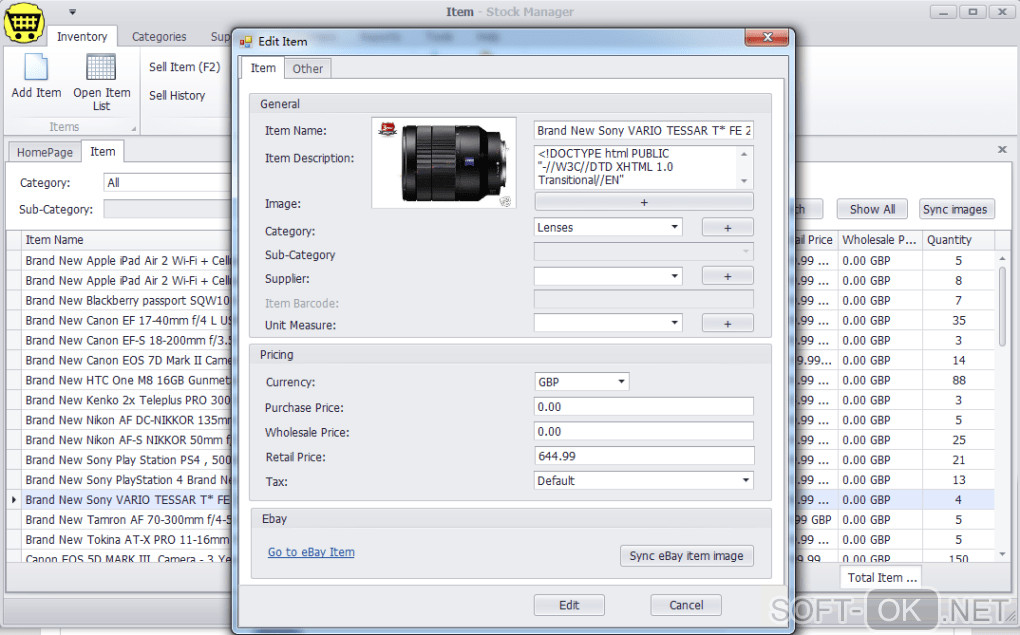Switch to the Inventory ribbon tab
The image size is (1020, 635).
tap(82, 36)
